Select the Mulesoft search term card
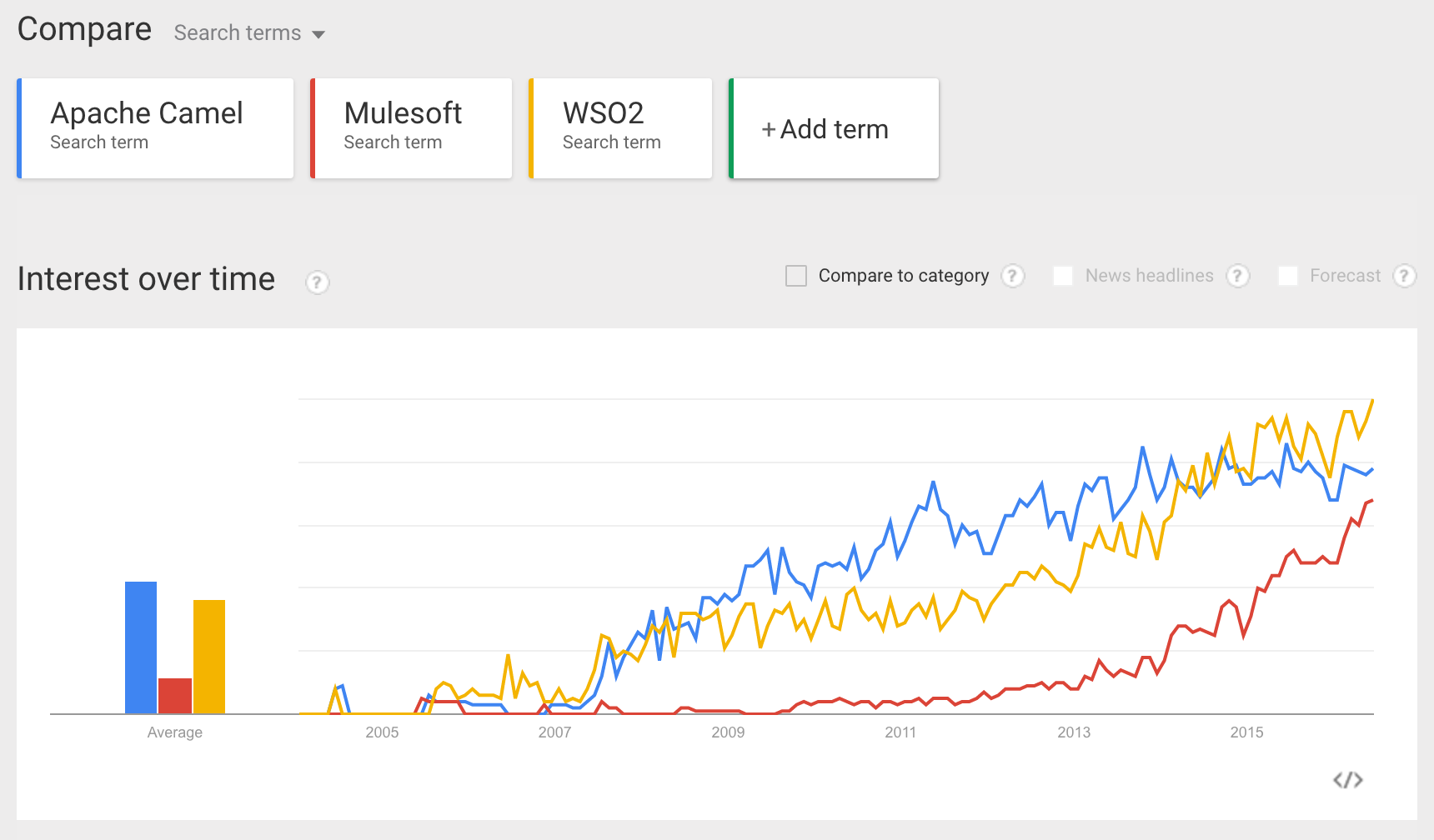The width and height of the screenshot is (1434, 840). click(412, 128)
